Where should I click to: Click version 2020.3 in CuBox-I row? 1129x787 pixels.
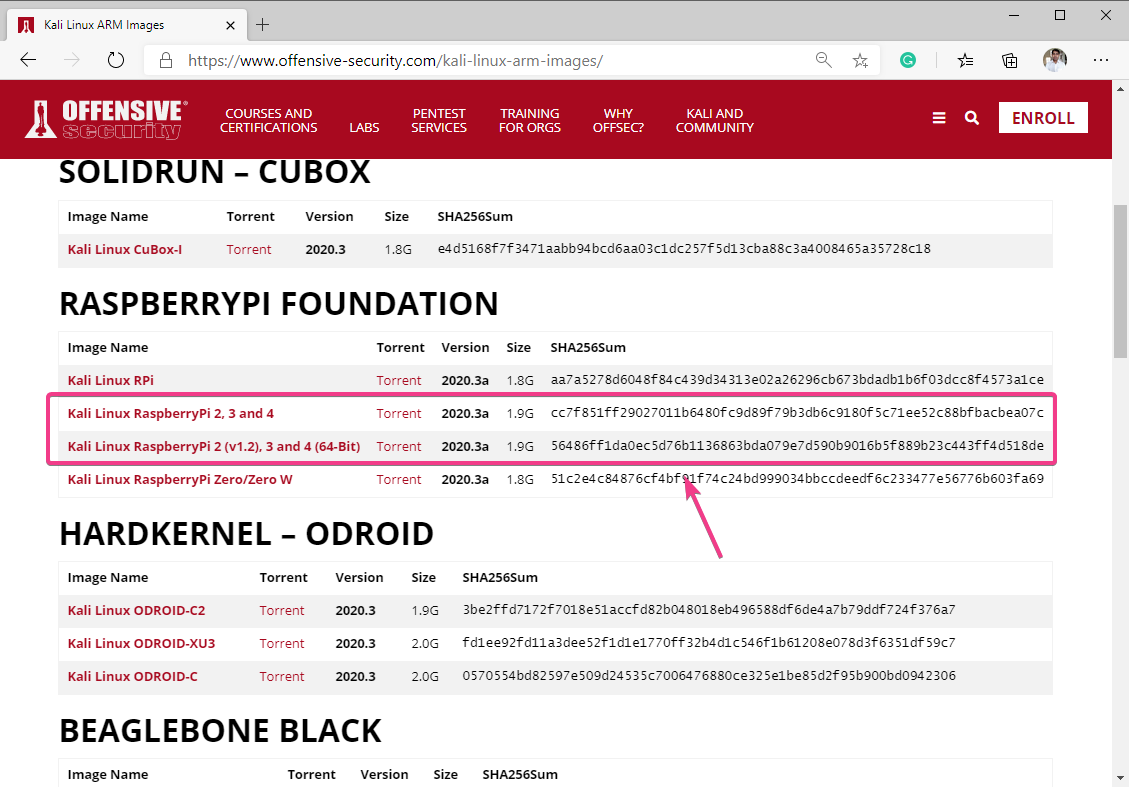coord(325,250)
